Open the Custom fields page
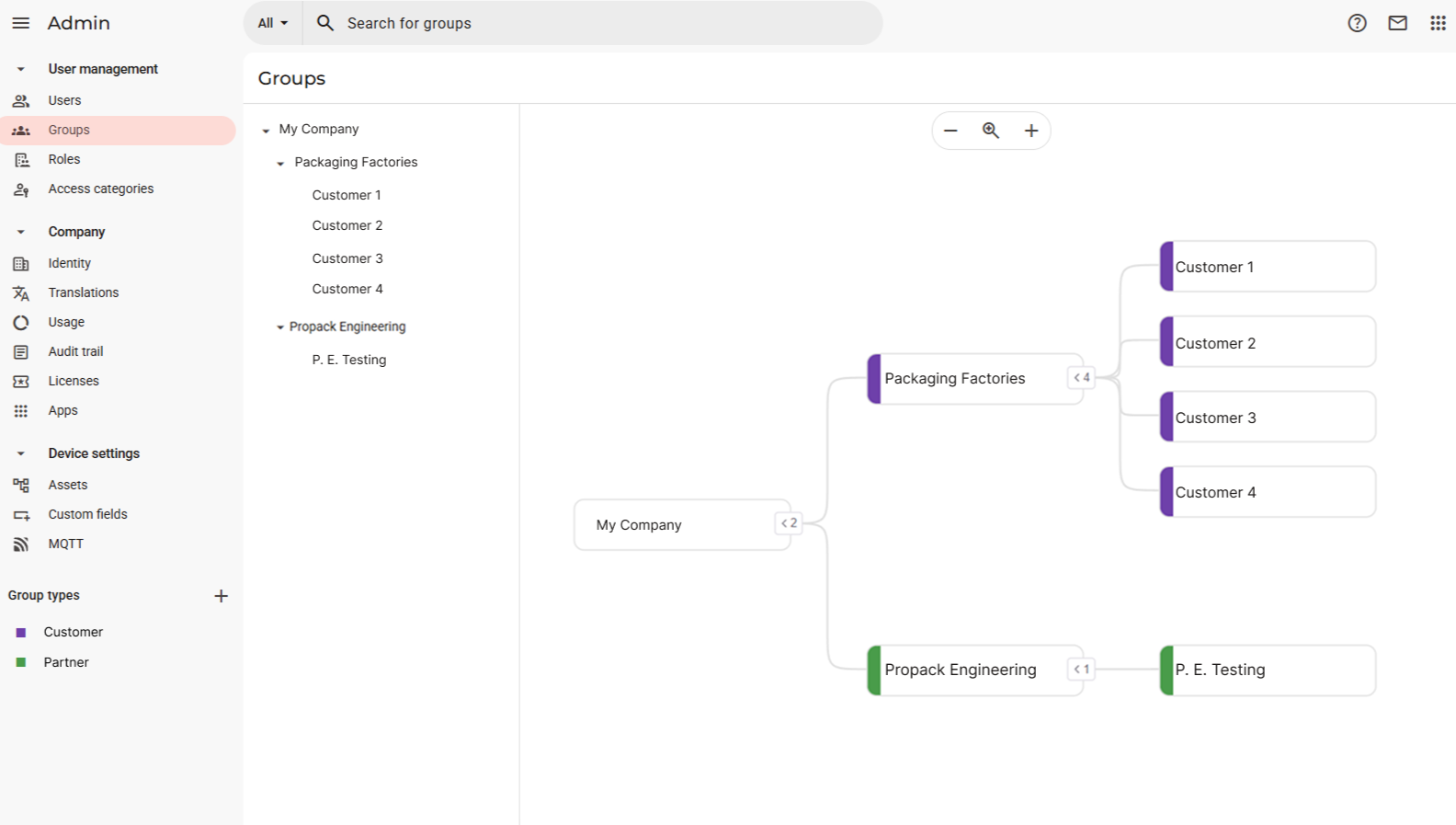This screenshot has height=825, width=1456. (x=87, y=514)
